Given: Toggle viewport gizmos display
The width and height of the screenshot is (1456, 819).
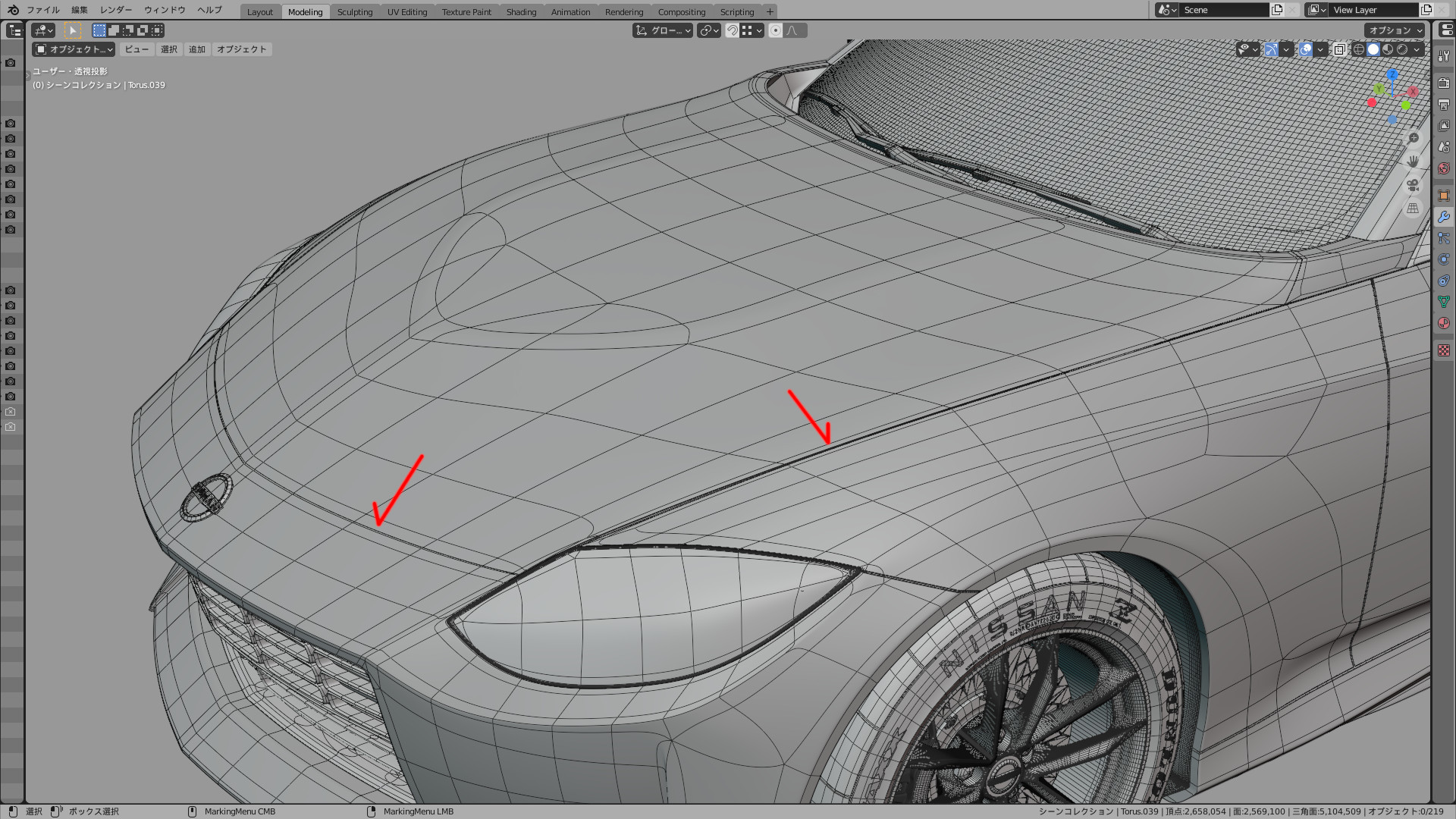Looking at the screenshot, I should coord(1271,49).
